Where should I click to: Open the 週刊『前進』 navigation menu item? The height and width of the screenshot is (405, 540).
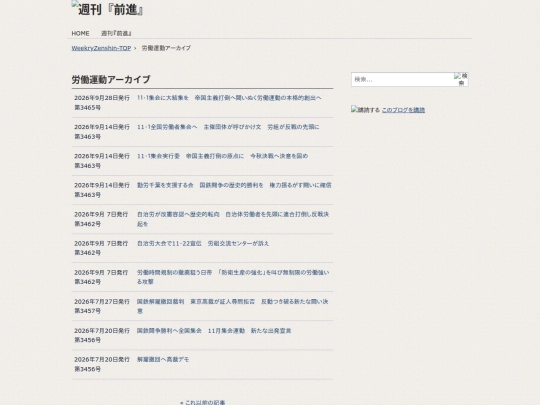point(116,33)
